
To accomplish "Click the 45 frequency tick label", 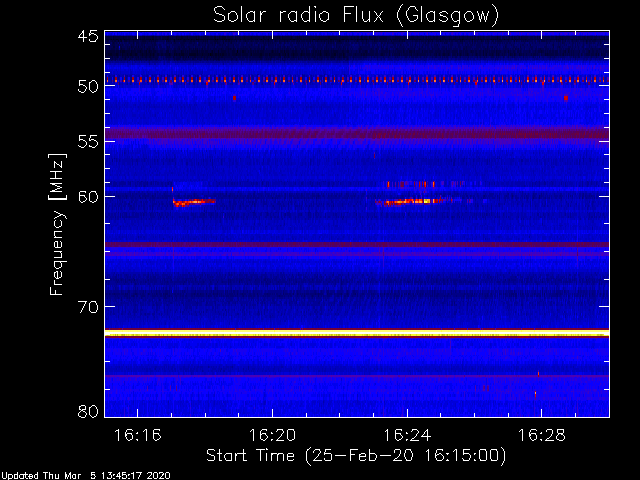I will click(x=88, y=36).
